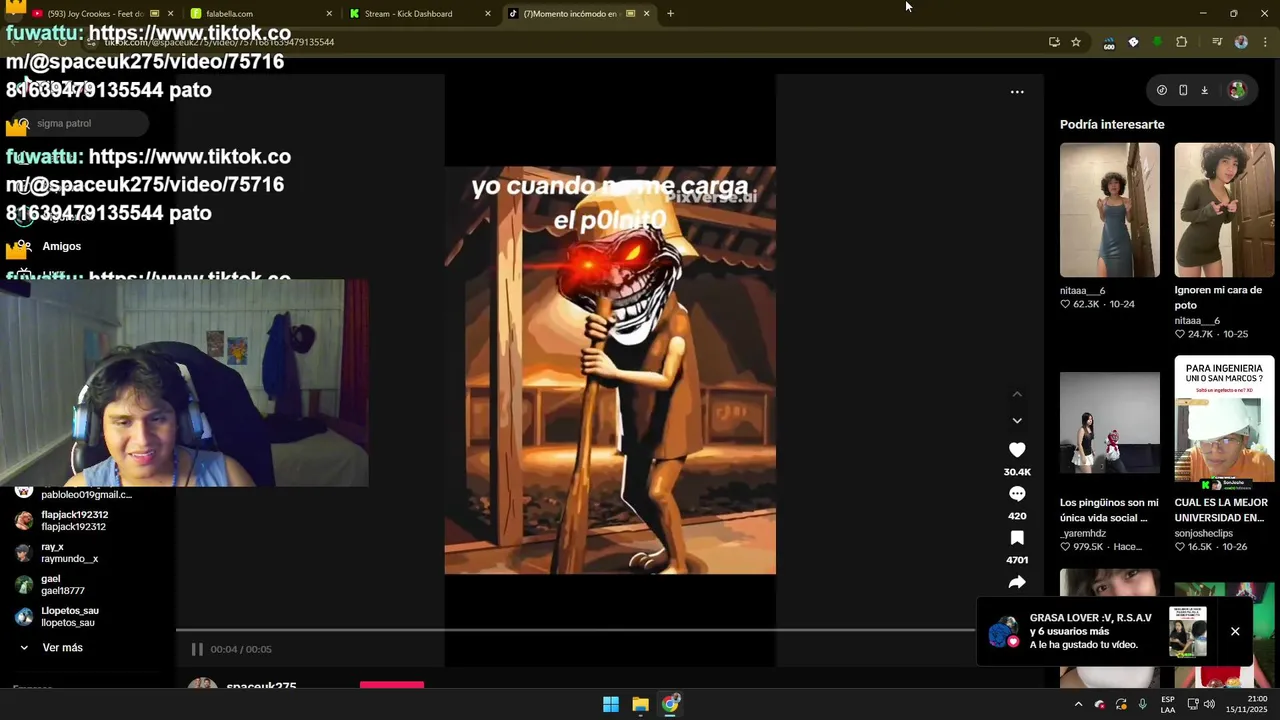Open Chrome profile avatar

(1241, 42)
